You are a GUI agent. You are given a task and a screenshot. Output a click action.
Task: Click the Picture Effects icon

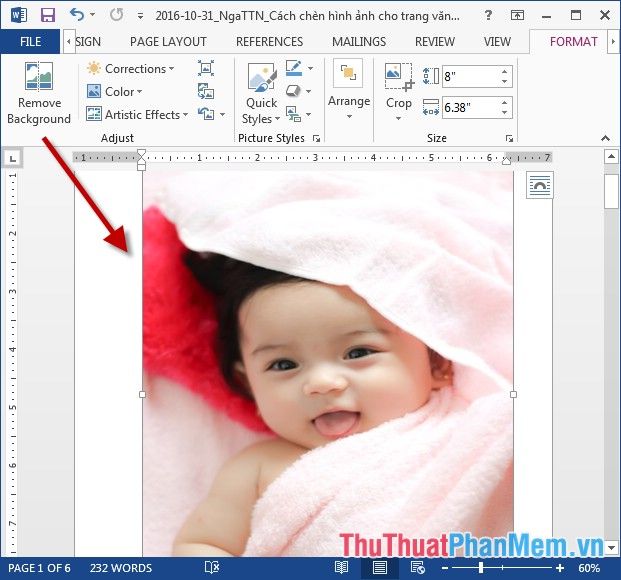point(293,91)
